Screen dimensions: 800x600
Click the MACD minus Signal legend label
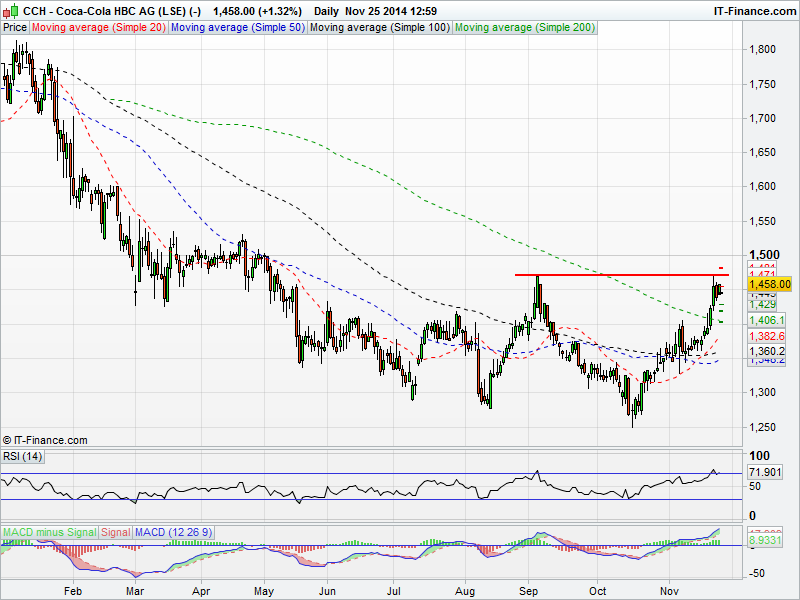[48, 531]
